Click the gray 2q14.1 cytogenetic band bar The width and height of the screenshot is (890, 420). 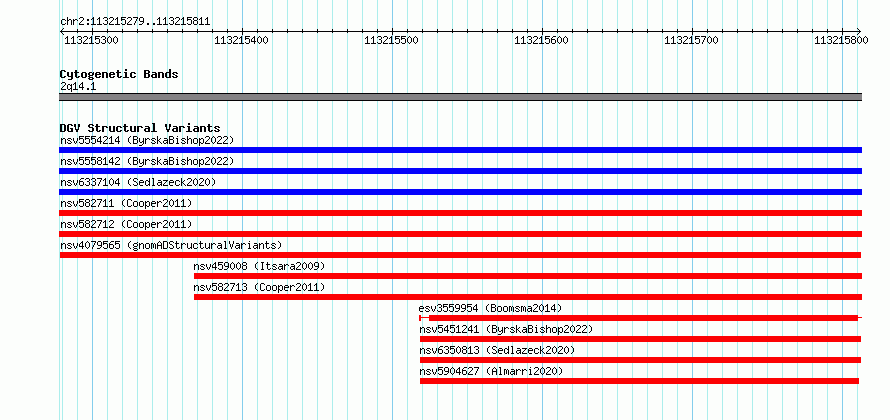pyautogui.click(x=460, y=97)
